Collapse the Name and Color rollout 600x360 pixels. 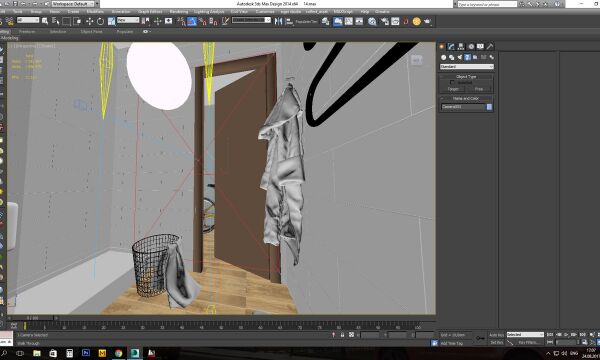coord(466,98)
